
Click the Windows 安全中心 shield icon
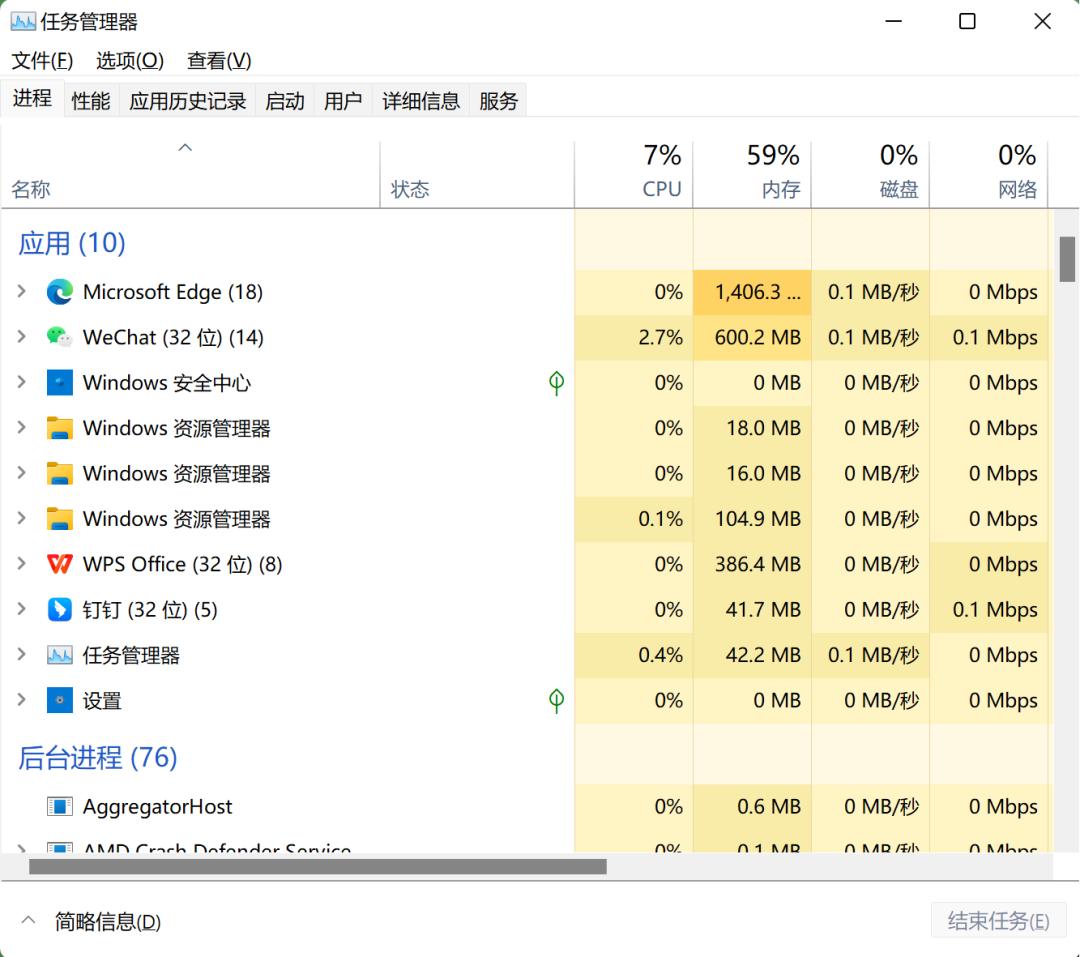click(x=59, y=382)
